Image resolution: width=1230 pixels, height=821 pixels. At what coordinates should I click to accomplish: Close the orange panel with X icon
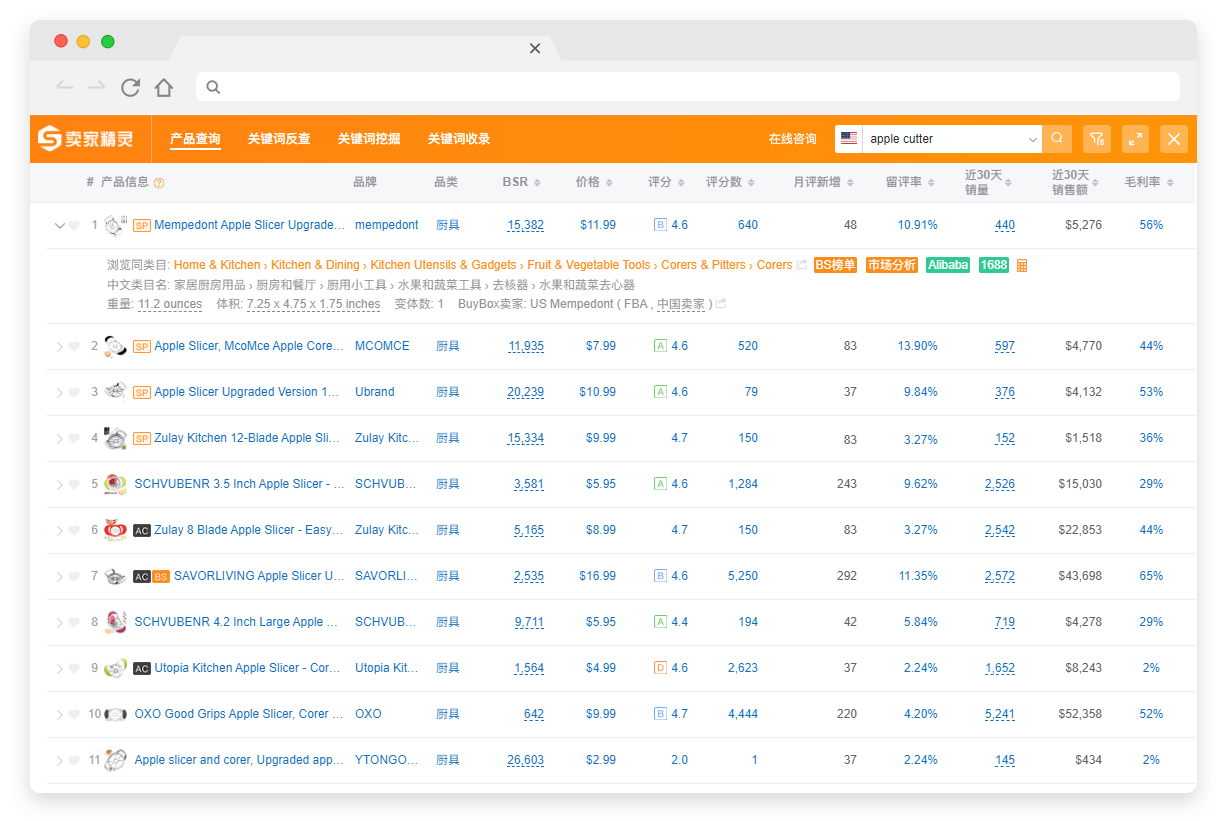click(1174, 139)
